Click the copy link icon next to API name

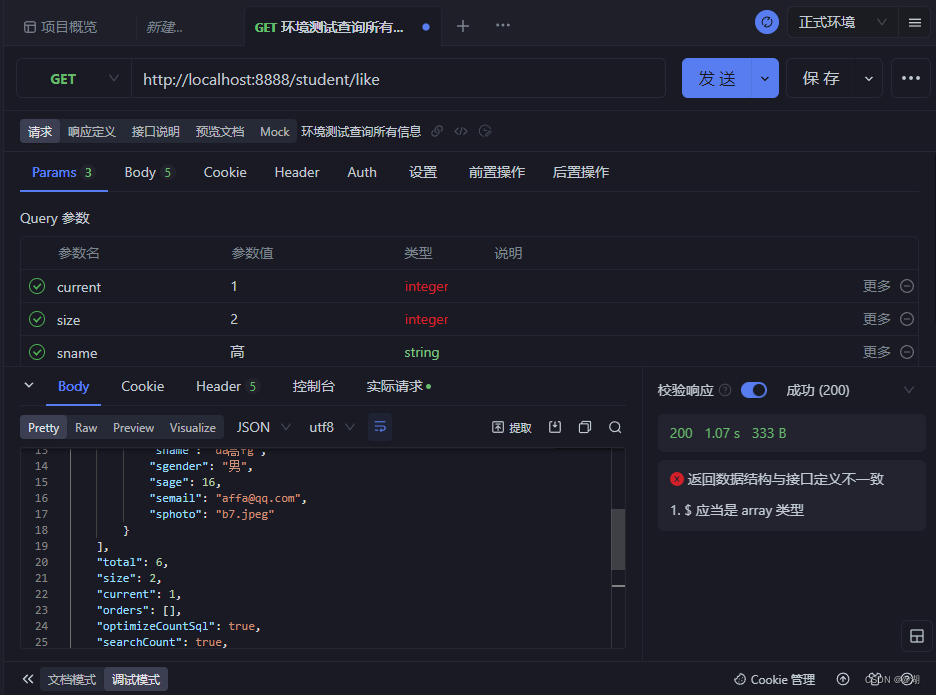tap(437, 131)
